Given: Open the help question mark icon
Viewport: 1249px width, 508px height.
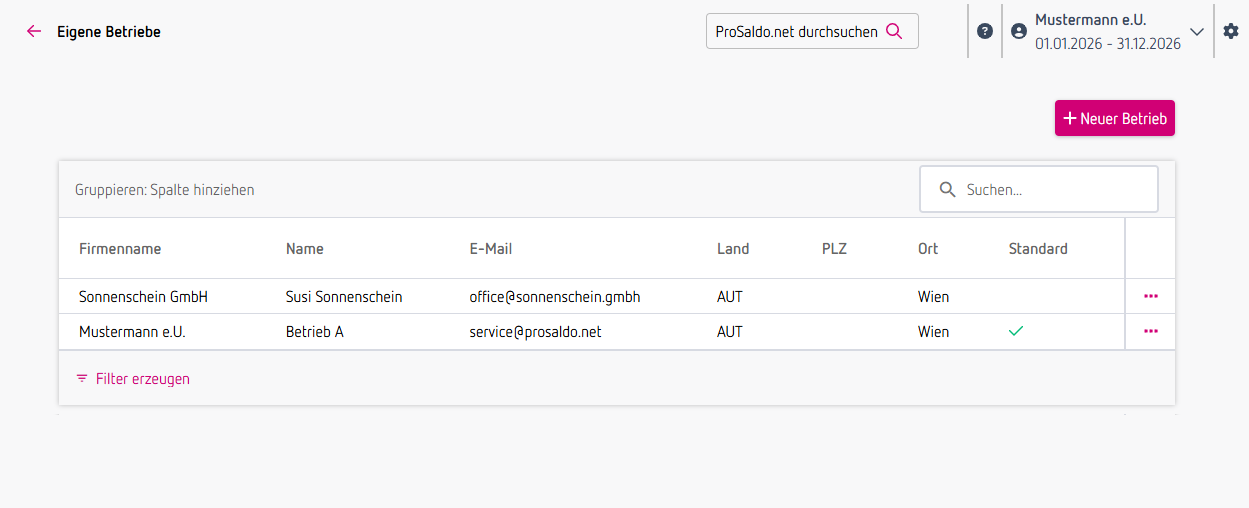Looking at the screenshot, I should point(985,31).
